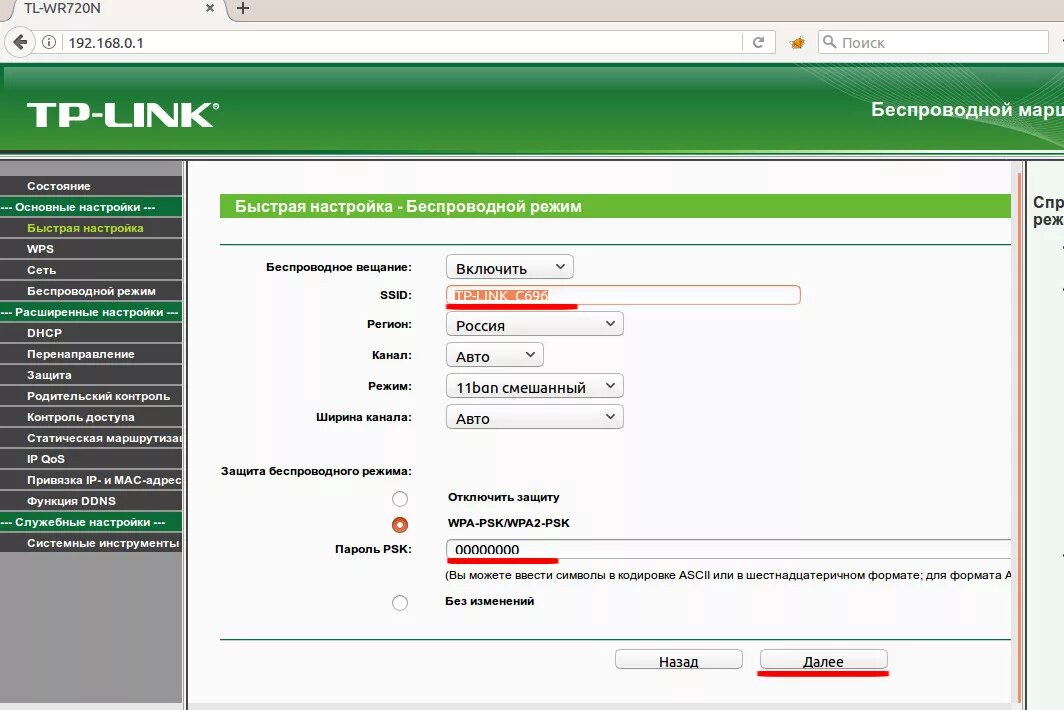
Task: Click the Быстрая настройка - Беспроводной режим heading
Action: (408, 206)
